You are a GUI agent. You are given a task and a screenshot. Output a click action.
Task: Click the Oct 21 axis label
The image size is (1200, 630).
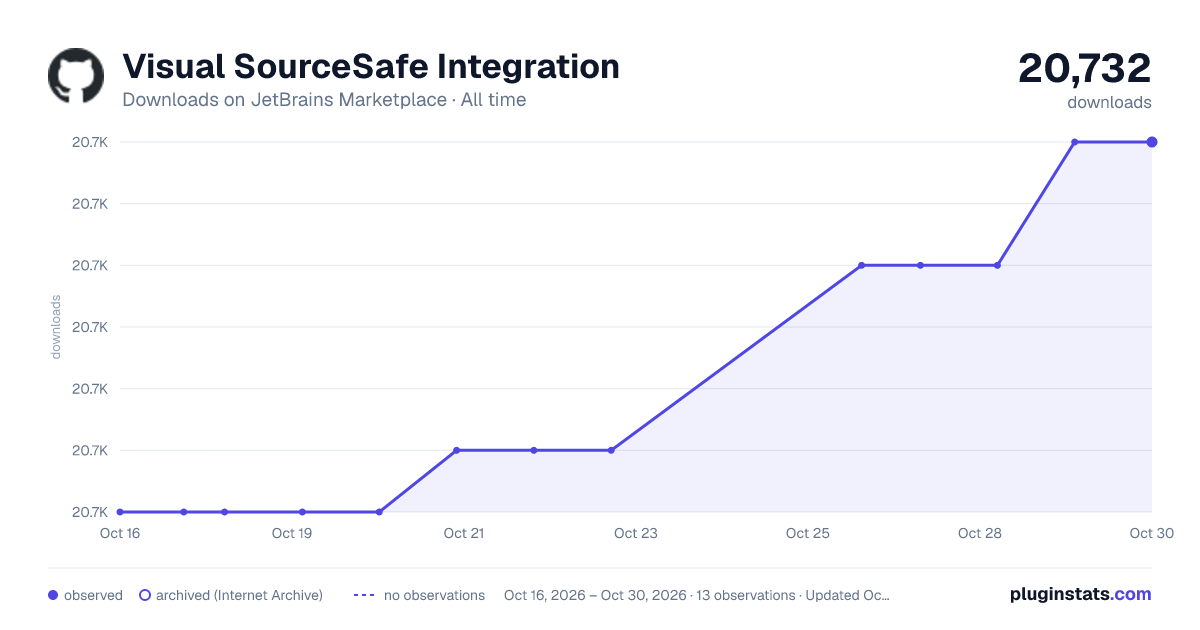coord(464,533)
